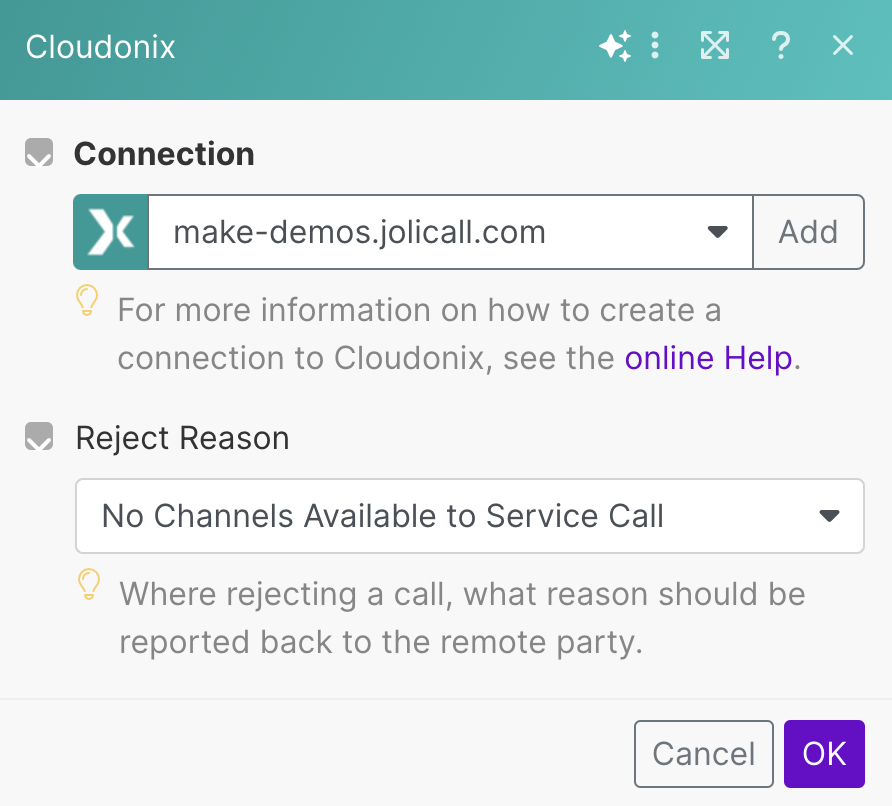892x806 pixels.
Task: Click the Cloudonix title in the header
Action: tap(101, 47)
